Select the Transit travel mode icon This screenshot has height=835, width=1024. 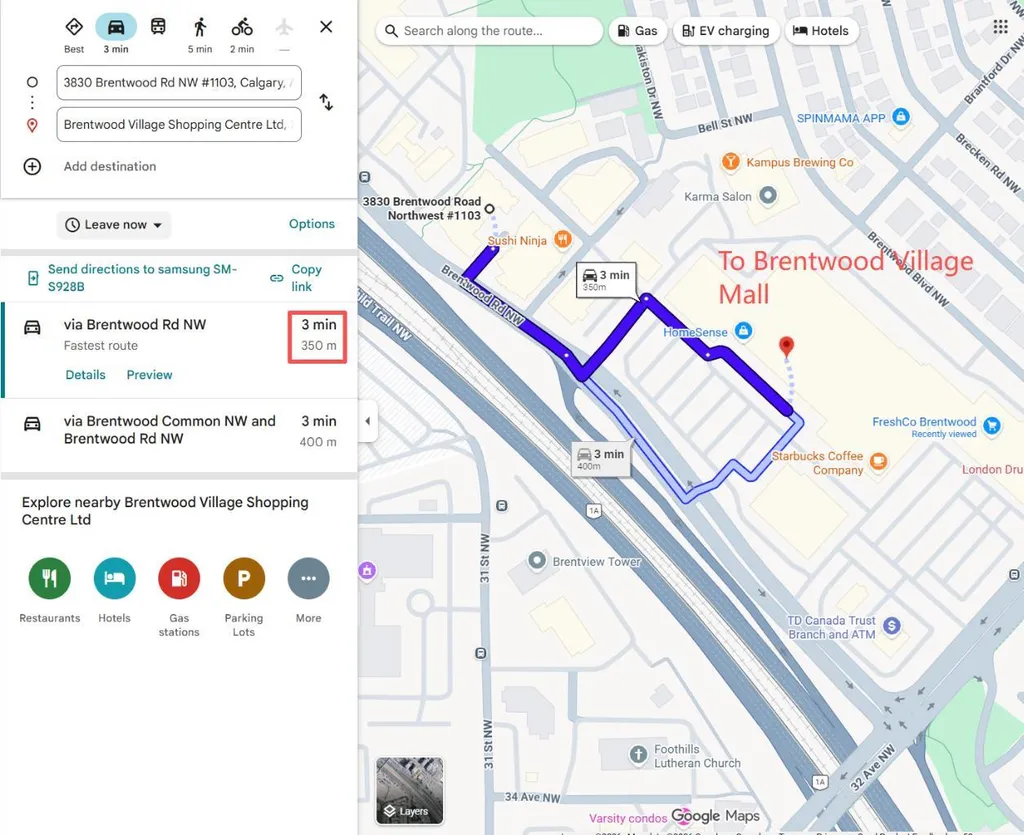[x=158, y=27]
